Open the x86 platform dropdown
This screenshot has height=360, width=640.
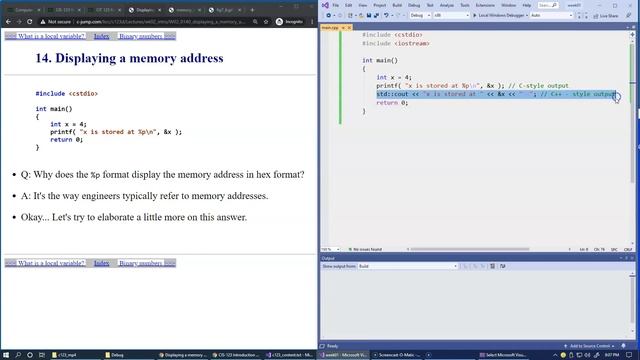pyautogui.click(x=451, y=16)
